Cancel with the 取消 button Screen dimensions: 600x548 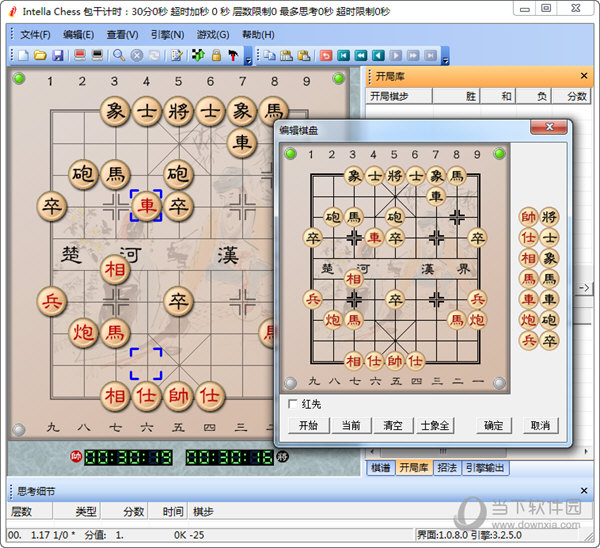[x=540, y=426]
